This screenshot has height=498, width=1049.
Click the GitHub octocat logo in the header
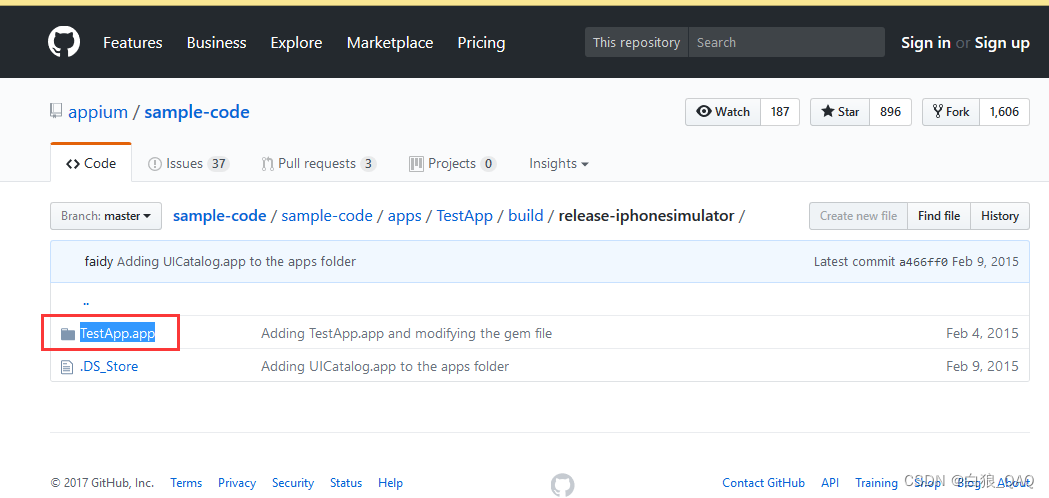click(64, 42)
